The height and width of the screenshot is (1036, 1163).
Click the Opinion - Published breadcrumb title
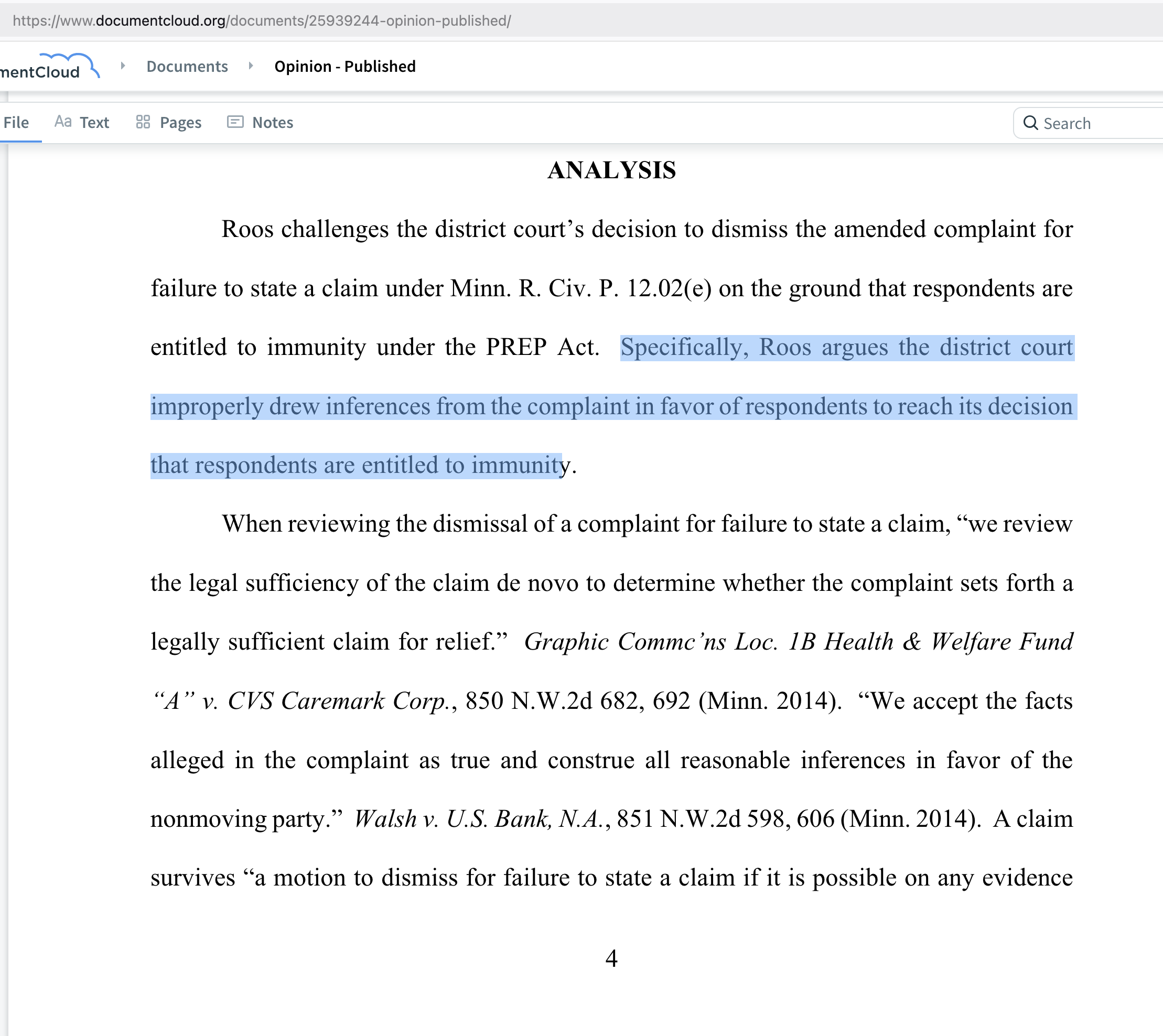tap(345, 67)
